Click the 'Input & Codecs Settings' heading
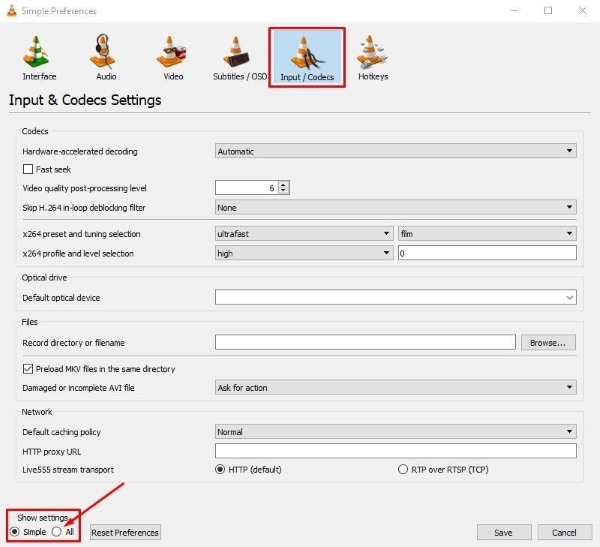 coord(85,100)
